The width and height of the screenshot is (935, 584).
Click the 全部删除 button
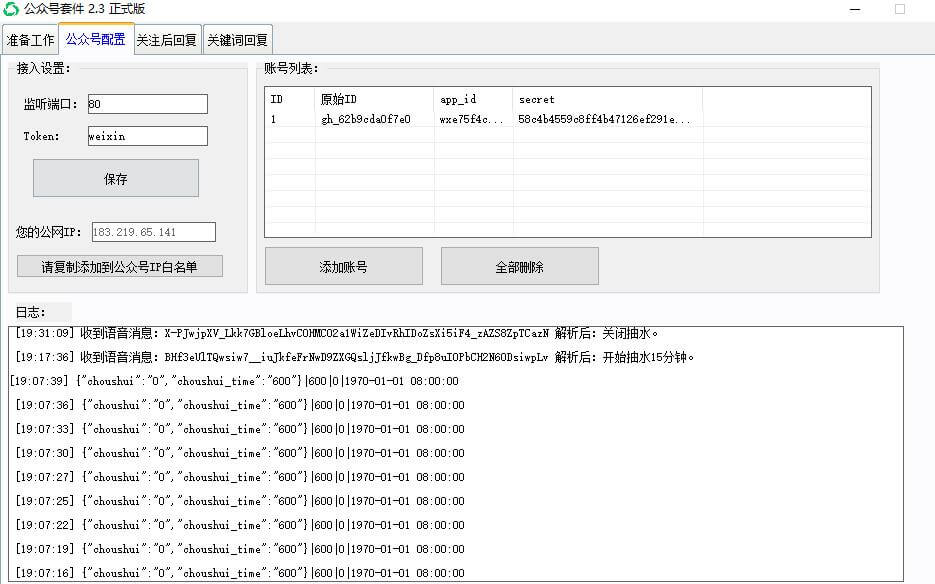pos(519,265)
